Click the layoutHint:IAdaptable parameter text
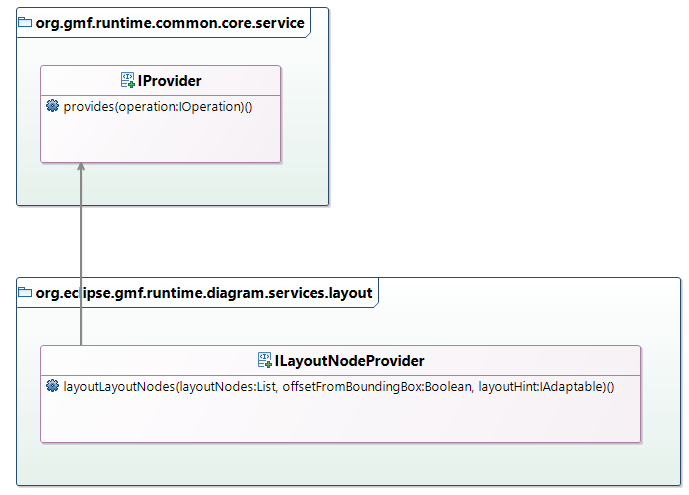 click(540, 386)
